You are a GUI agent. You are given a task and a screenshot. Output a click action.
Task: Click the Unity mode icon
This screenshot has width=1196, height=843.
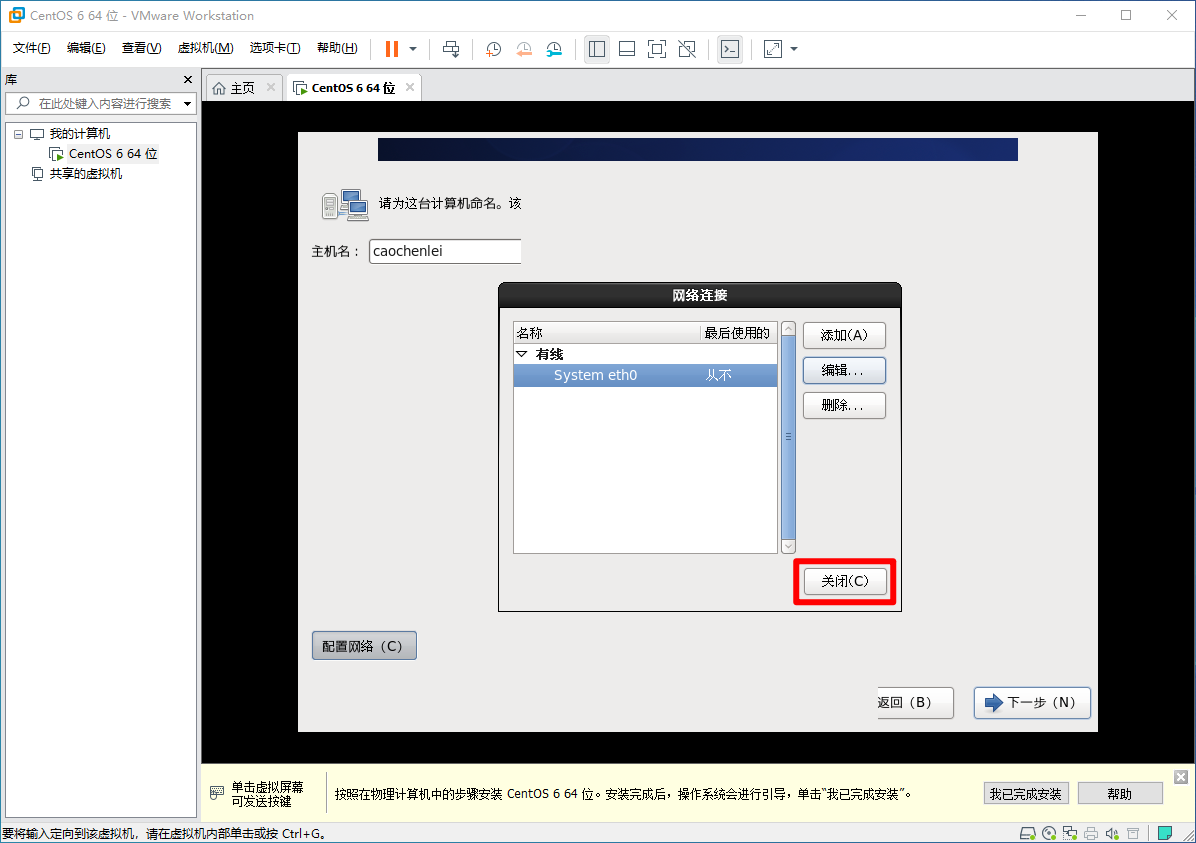687,49
